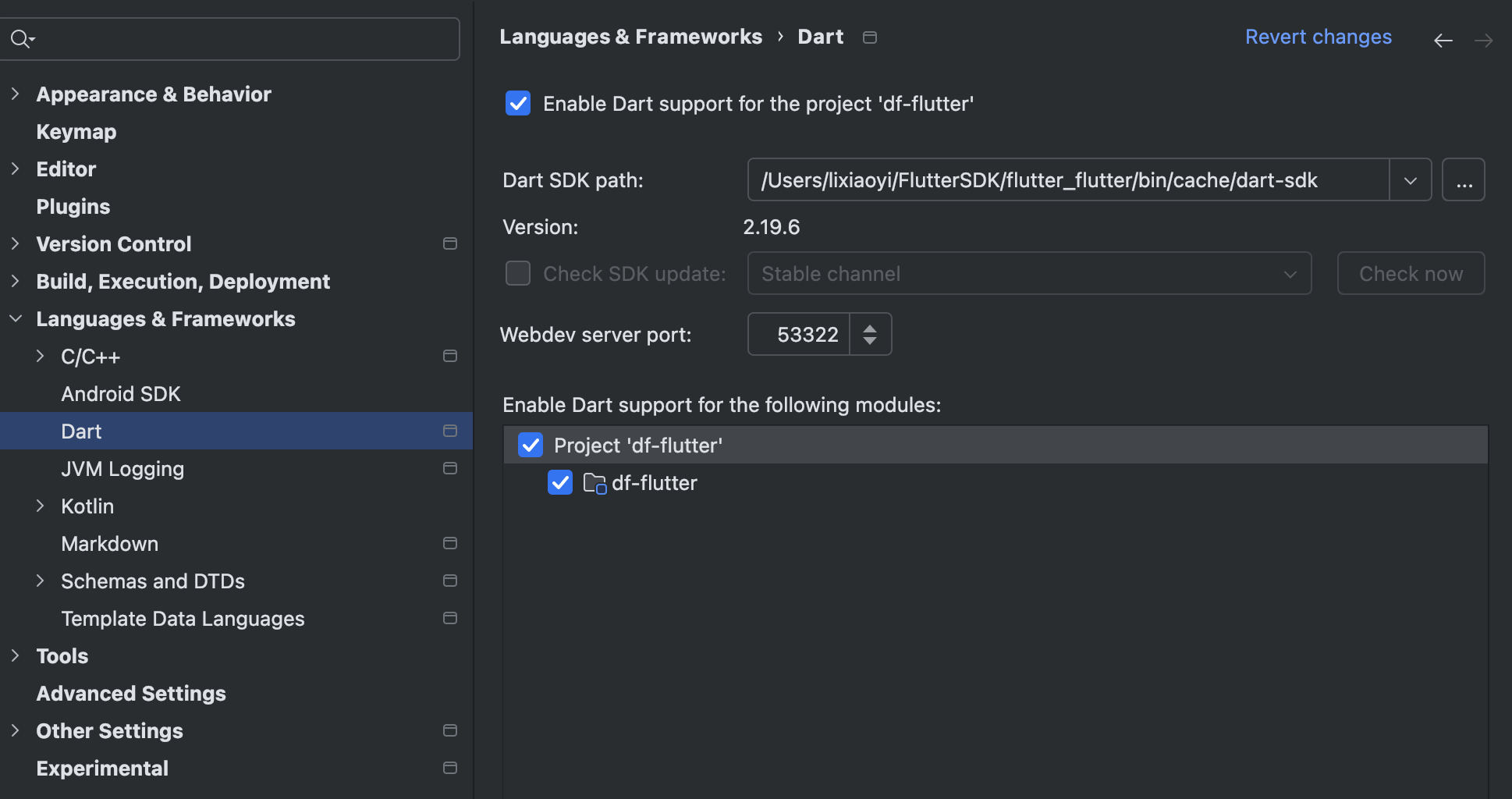Click project settings icon beside JVM Logging

coord(450,468)
